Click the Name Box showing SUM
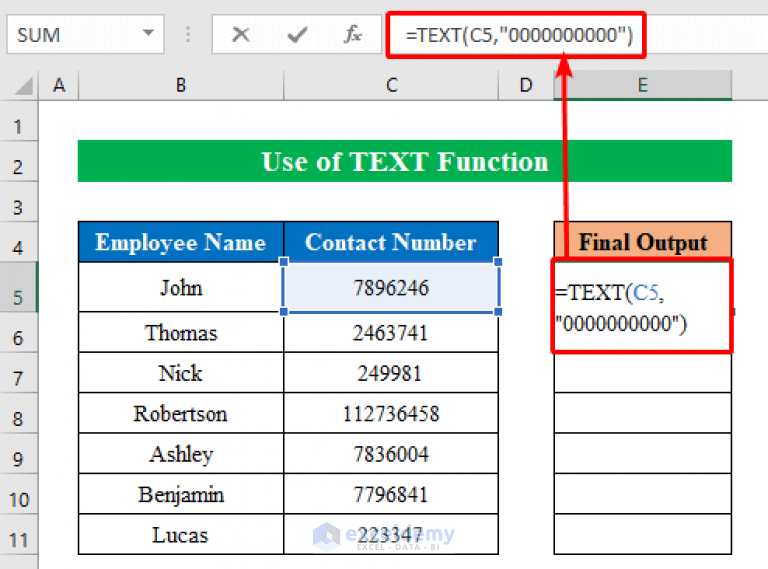 pyautogui.click(x=85, y=34)
